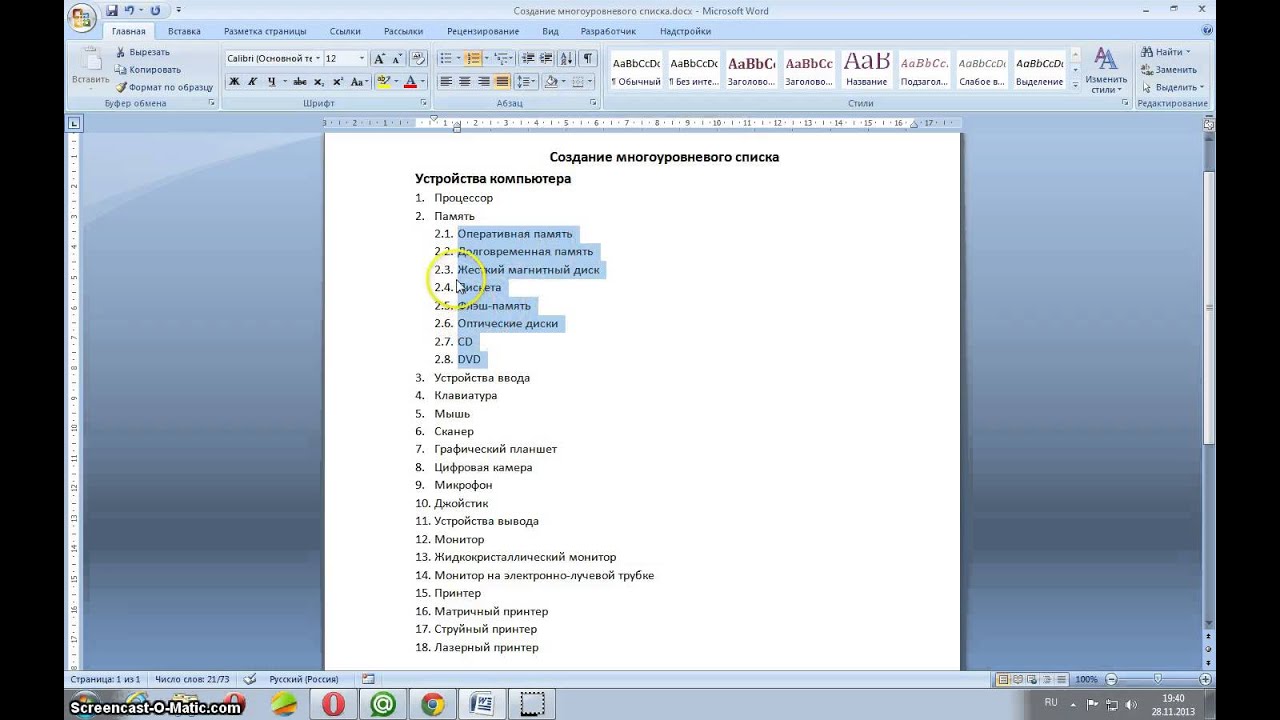
Task: Toggle paragraph marks (¶) visibility
Action: [588, 59]
